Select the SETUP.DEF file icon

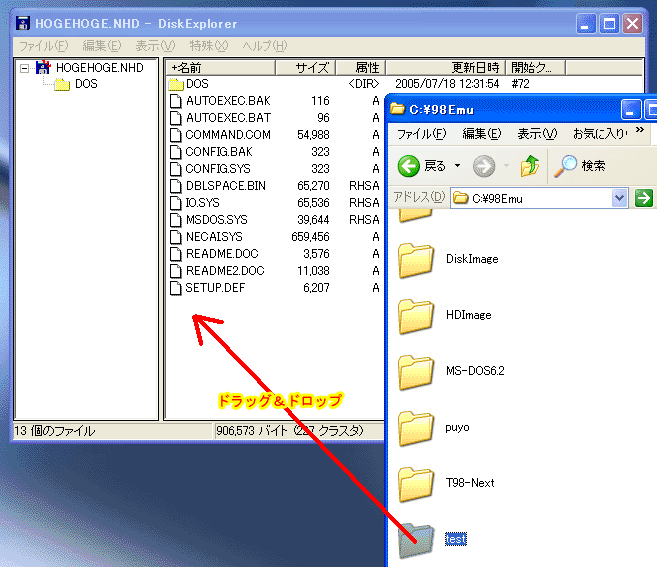coord(176,288)
